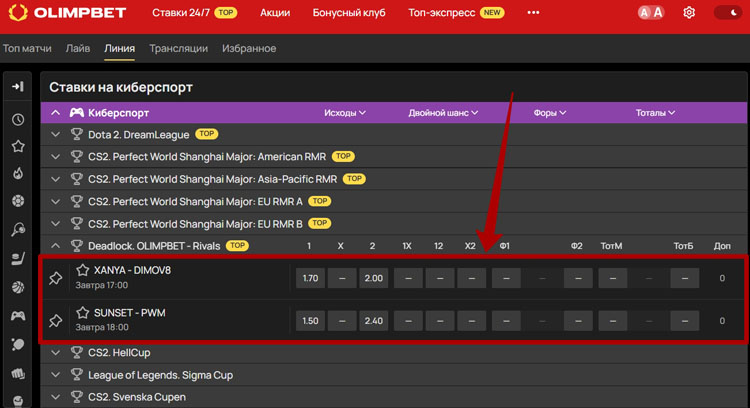The image size is (750, 408).
Task: Click the trophy icon next to Dota 2. DreamLeague
Action: pos(77,134)
